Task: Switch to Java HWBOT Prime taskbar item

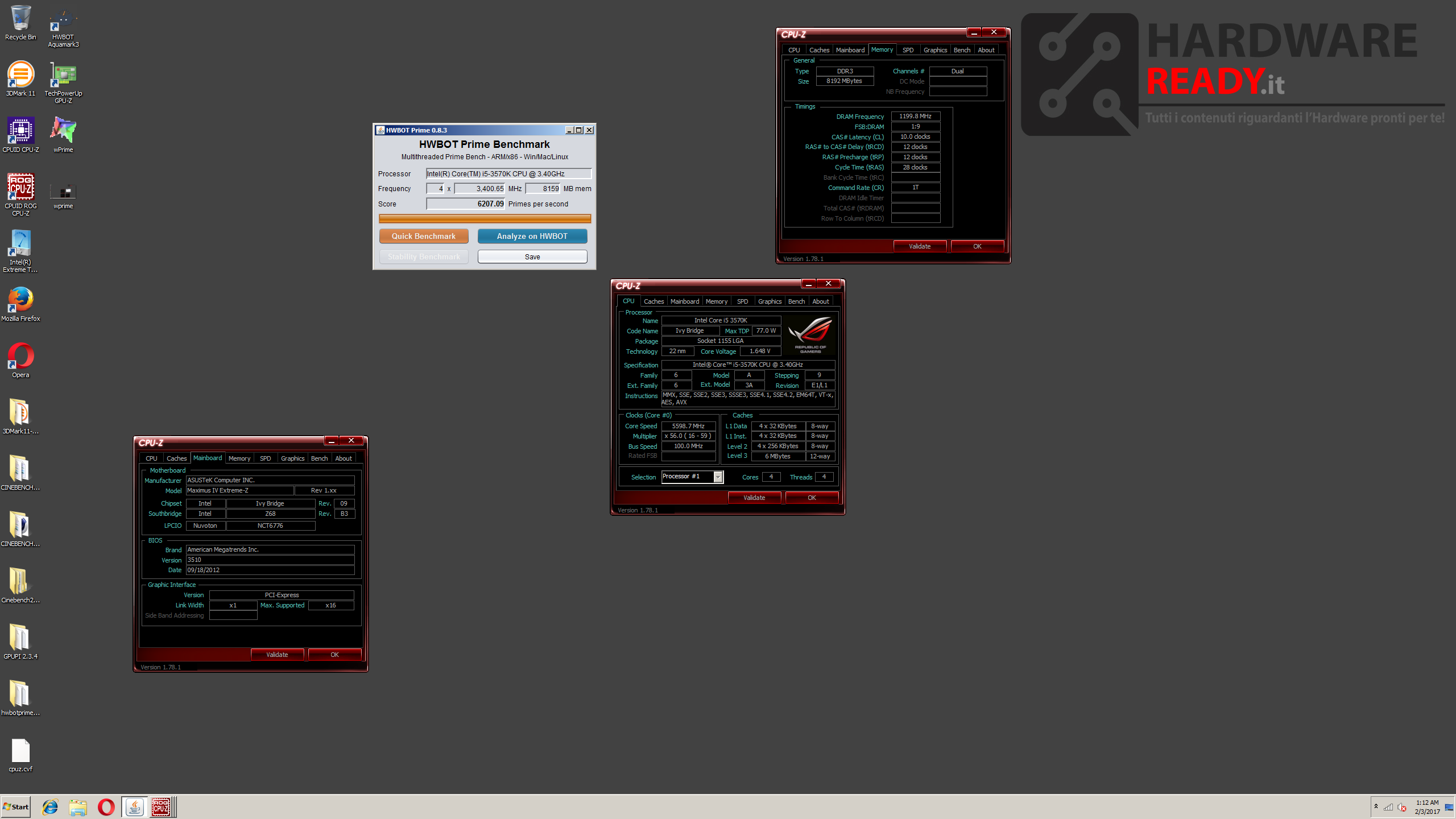Action: click(134, 806)
